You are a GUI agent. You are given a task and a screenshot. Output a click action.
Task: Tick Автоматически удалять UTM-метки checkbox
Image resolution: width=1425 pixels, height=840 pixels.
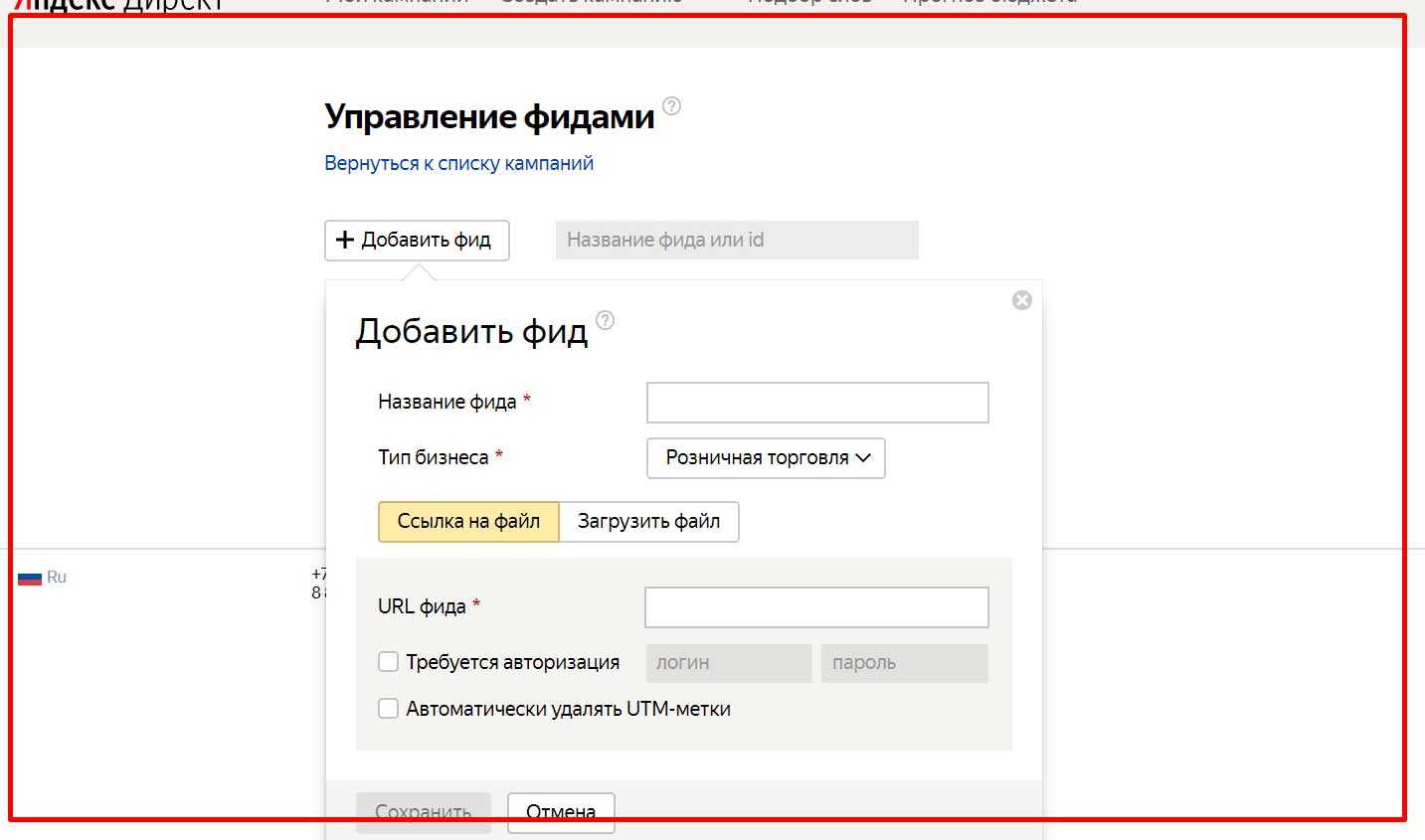[x=389, y=709]
